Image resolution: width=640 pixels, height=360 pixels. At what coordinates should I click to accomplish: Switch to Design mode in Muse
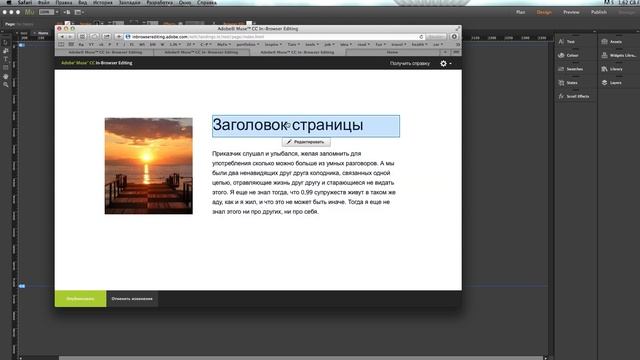click(x=544, y=12)
